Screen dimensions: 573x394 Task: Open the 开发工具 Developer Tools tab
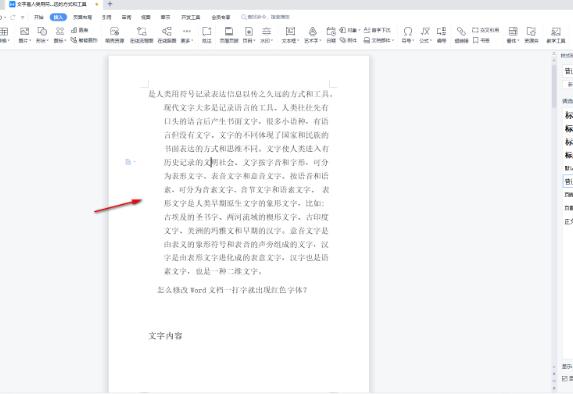pyautogui.click(x=190, y=17)
